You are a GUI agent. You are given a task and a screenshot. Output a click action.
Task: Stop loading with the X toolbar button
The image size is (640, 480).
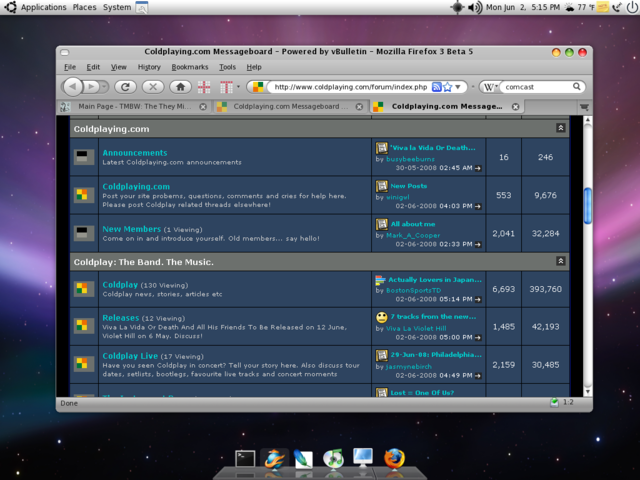[x=153, y=87]
